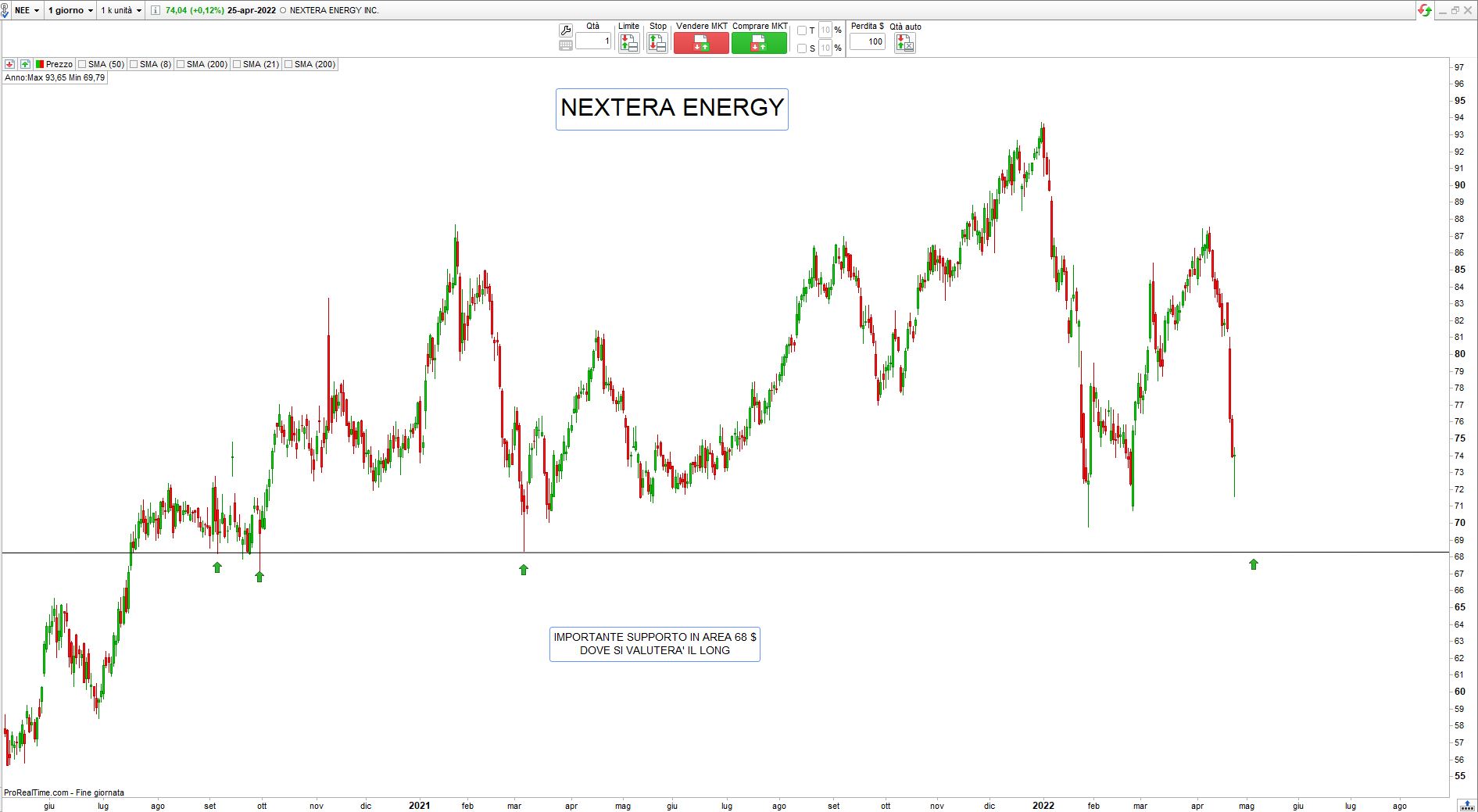Tick the SMA (8) checkbox
1478x812 pixels.
134,64
